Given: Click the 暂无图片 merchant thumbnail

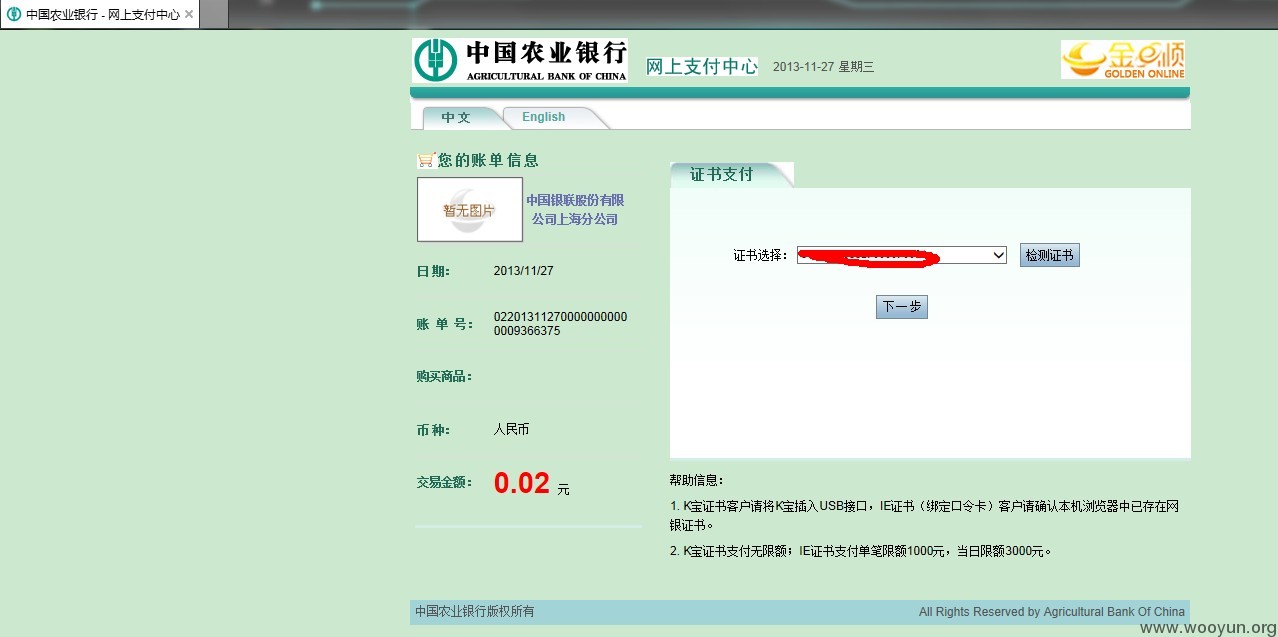Looking at the screenshot, I should (x=470, y=210).
